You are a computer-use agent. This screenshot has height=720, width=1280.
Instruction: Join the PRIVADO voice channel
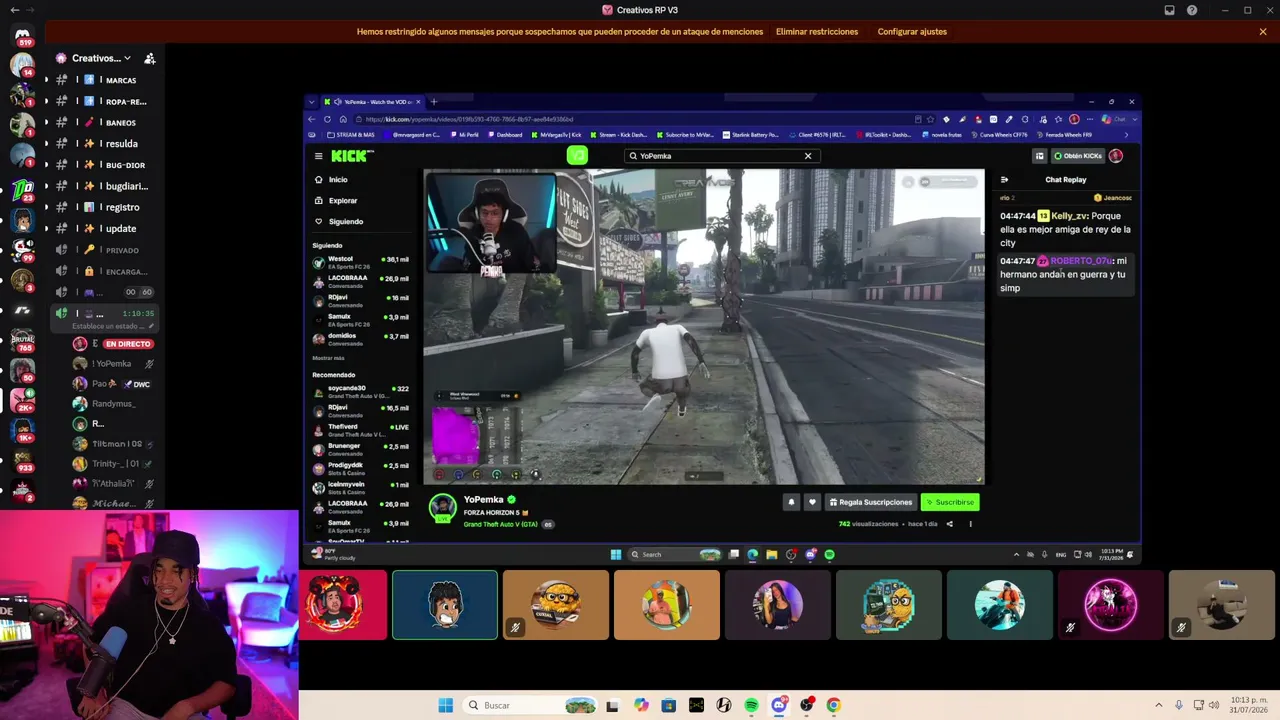(104, 250)
